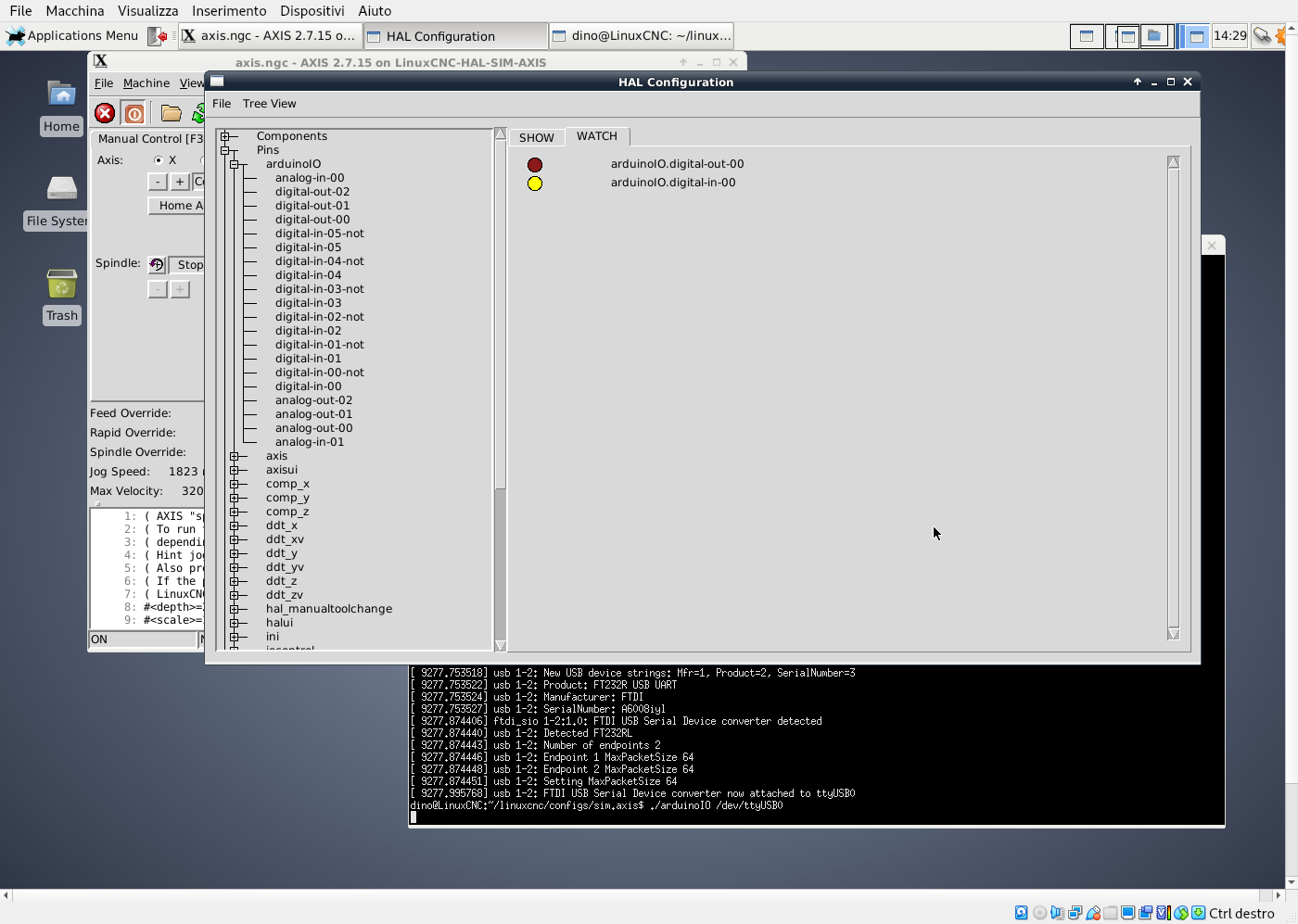Screen dimensions: 1298x924
Task: Switch to HAL Configuration taskbar button
Action: tap(454, 36)
